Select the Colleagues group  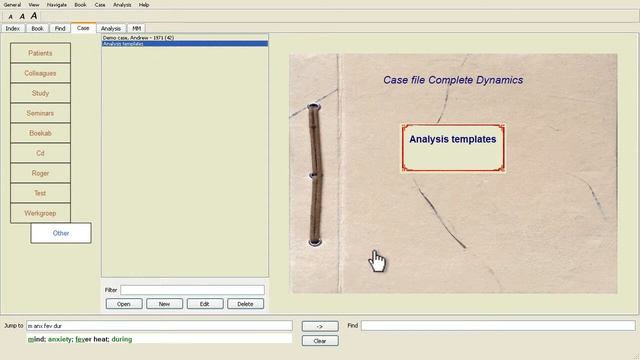coord(40,73)
